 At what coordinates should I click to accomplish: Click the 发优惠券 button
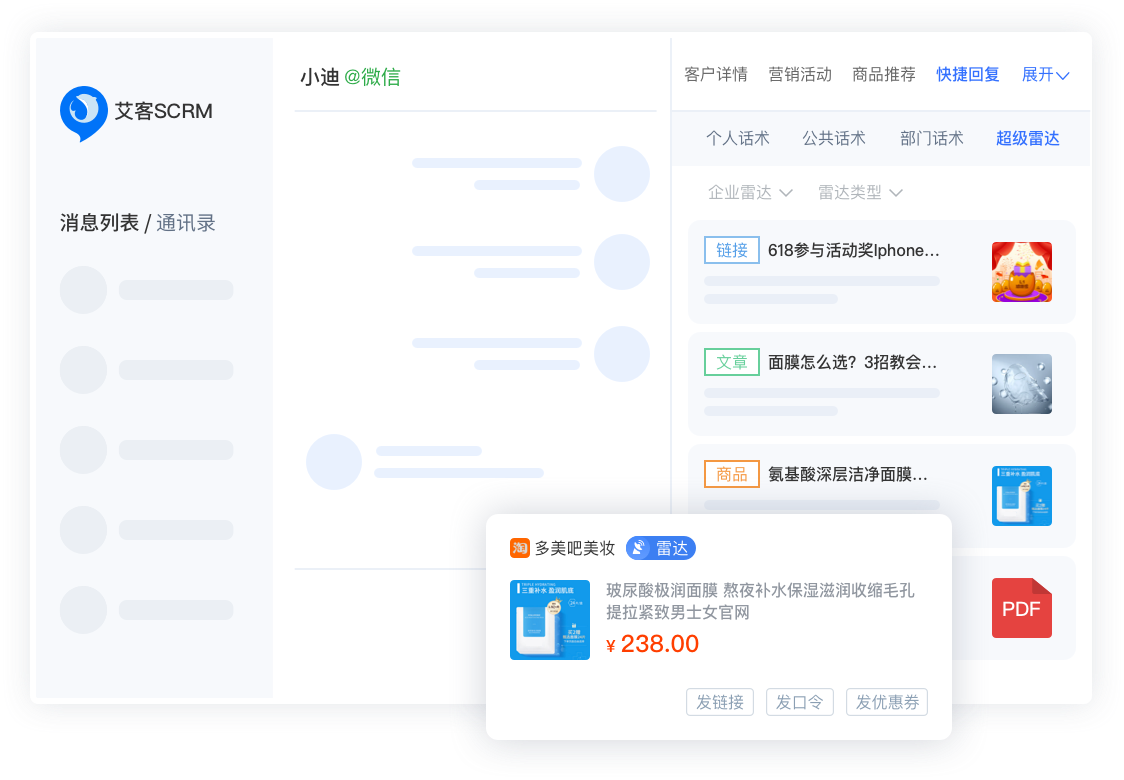coord(887,702)
